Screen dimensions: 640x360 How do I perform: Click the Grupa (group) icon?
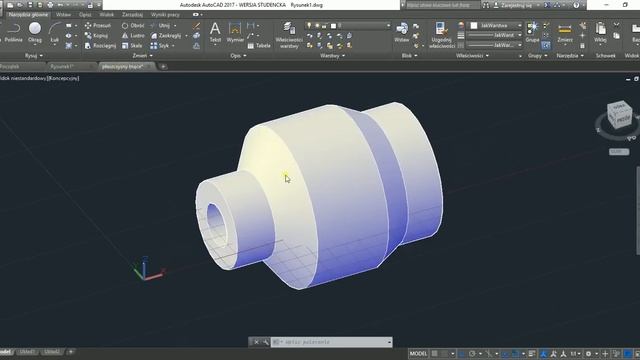(x=532, y=32)
